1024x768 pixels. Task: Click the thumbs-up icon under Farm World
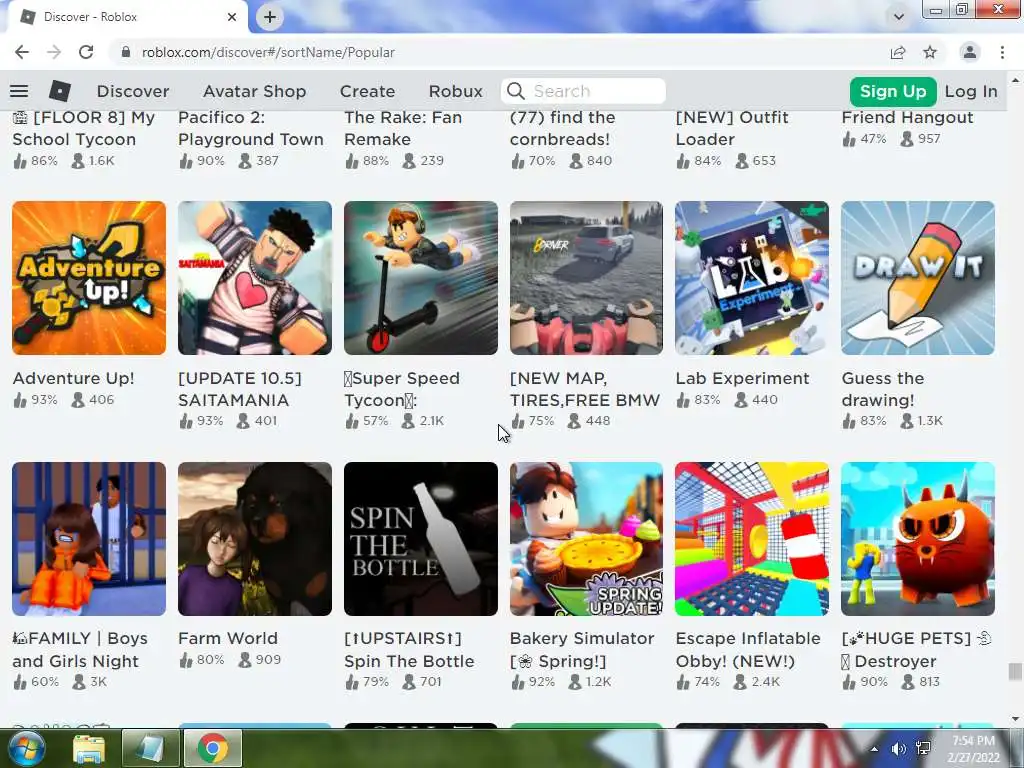187,661
